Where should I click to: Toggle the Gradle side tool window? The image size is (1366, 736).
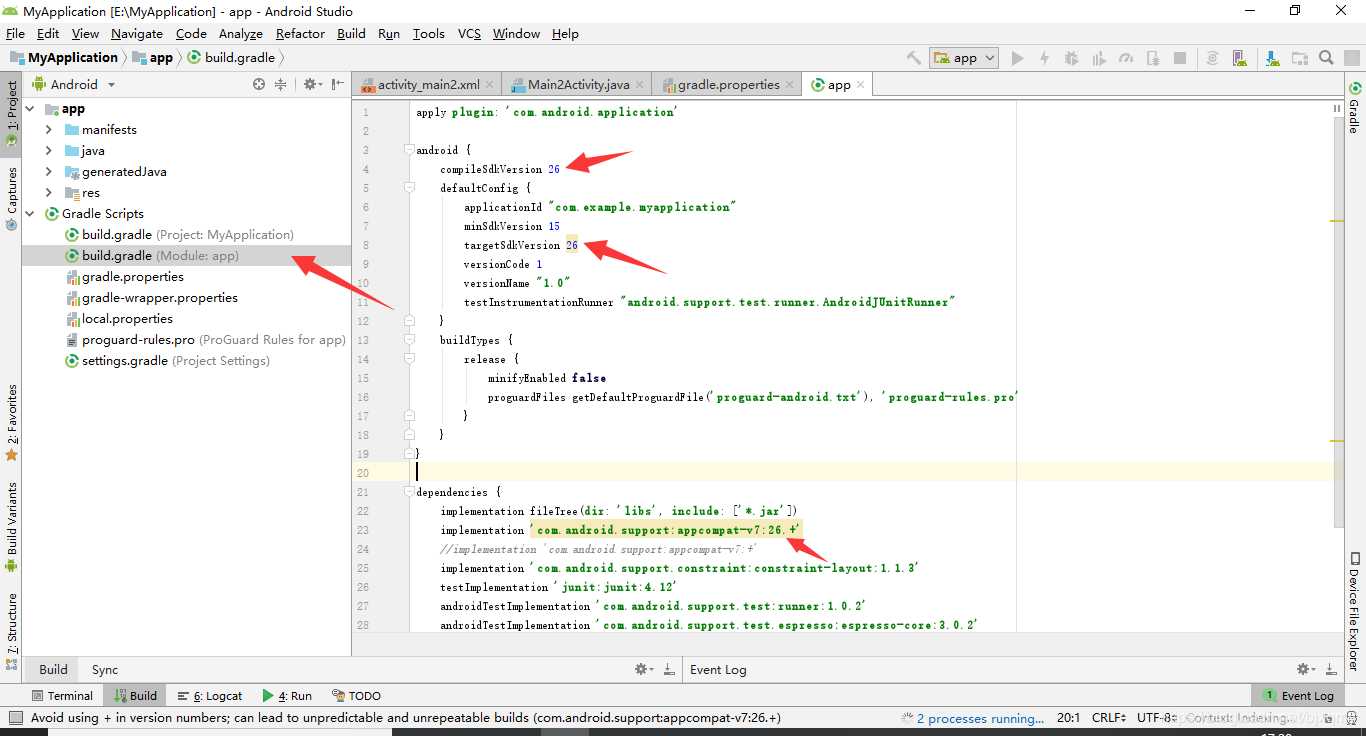[1354, 107]
